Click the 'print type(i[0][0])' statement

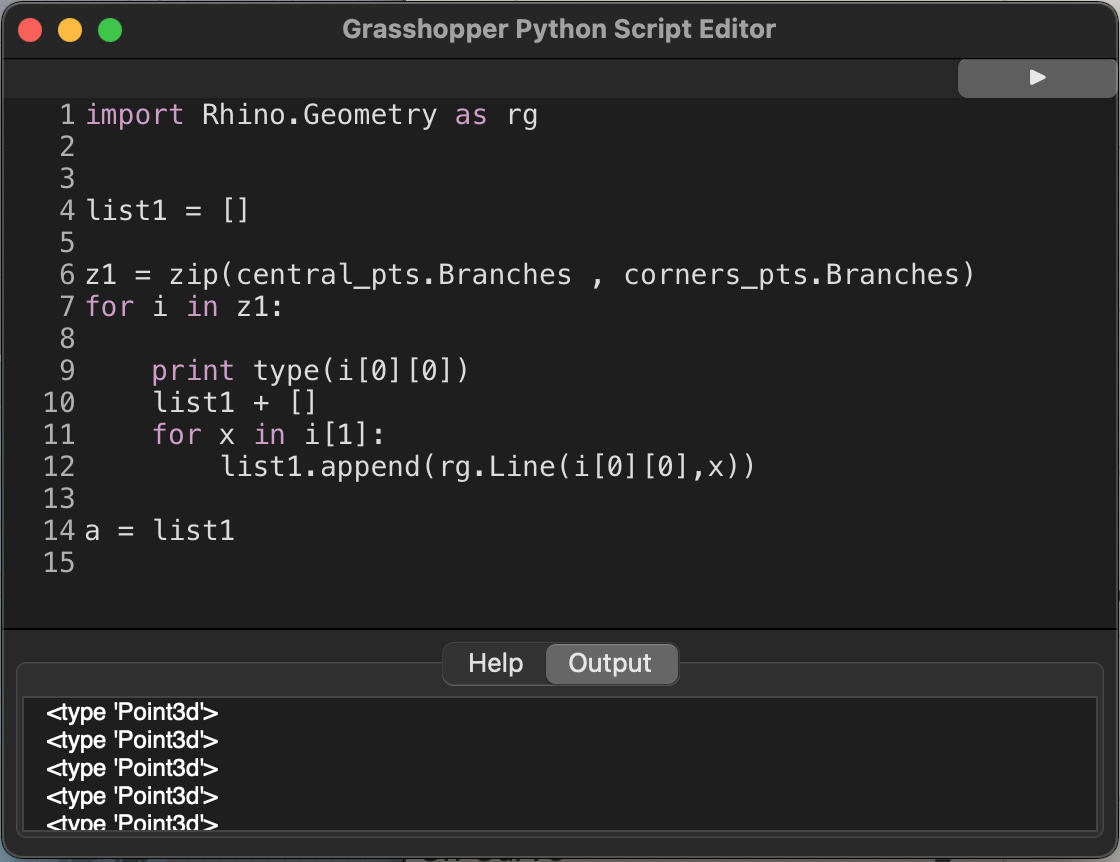click(309, 371)
